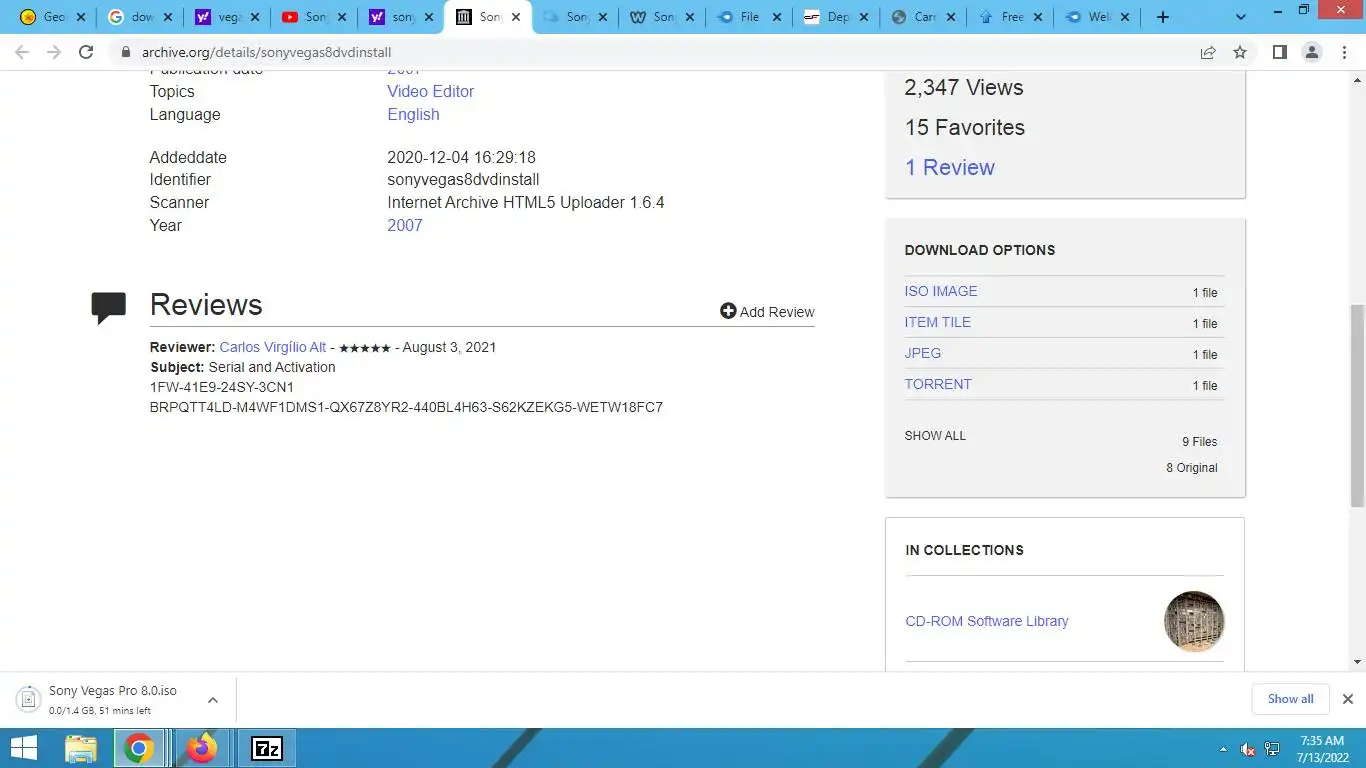
Task: Click the activation code starting BRPQTT4LD
Action: click(x=406, y=407)
